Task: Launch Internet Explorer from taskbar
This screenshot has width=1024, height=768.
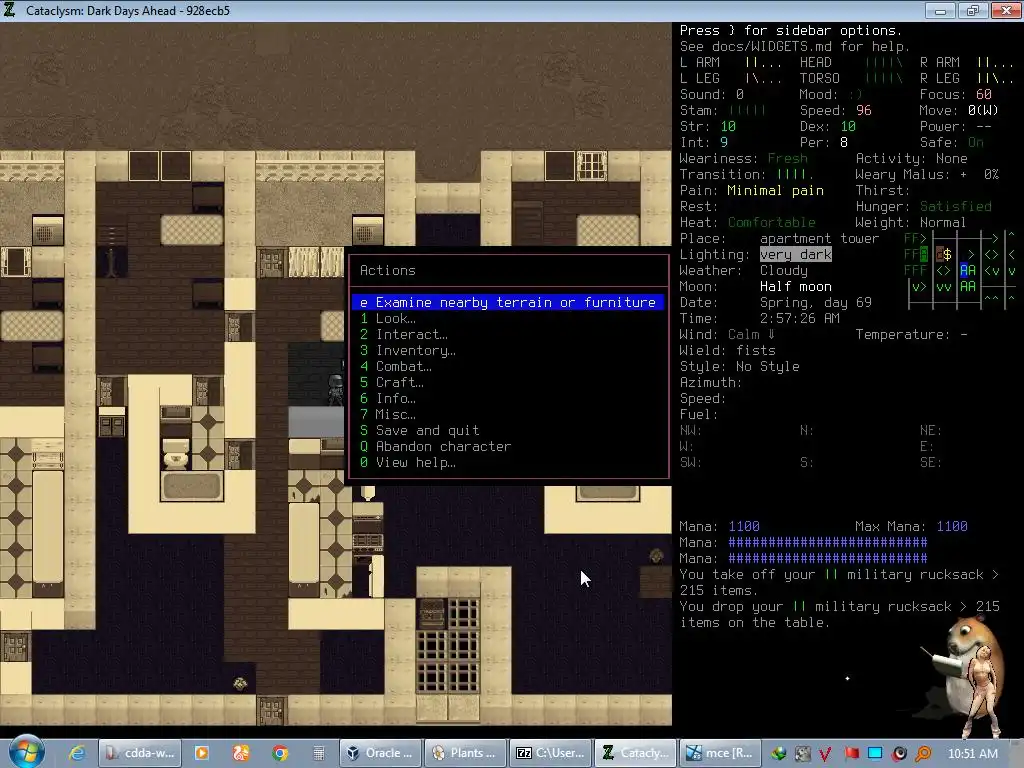Action: pyautogui.click(x=77, y=753)
